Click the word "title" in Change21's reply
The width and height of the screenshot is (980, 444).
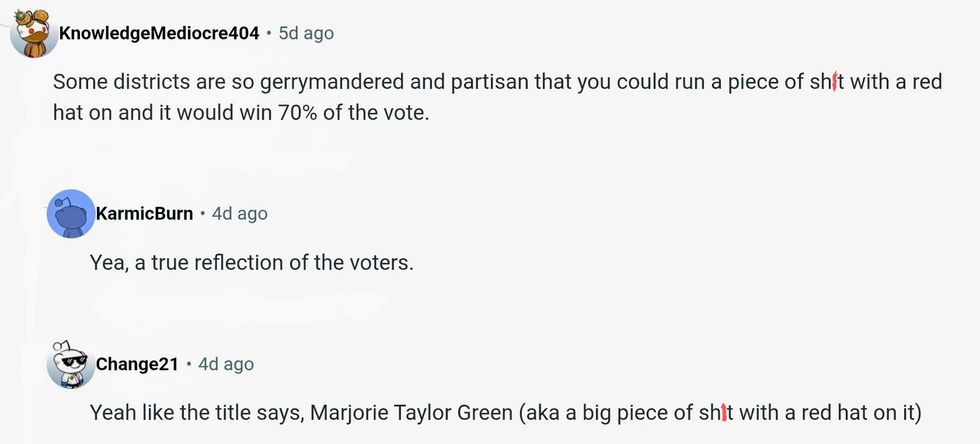246,412
